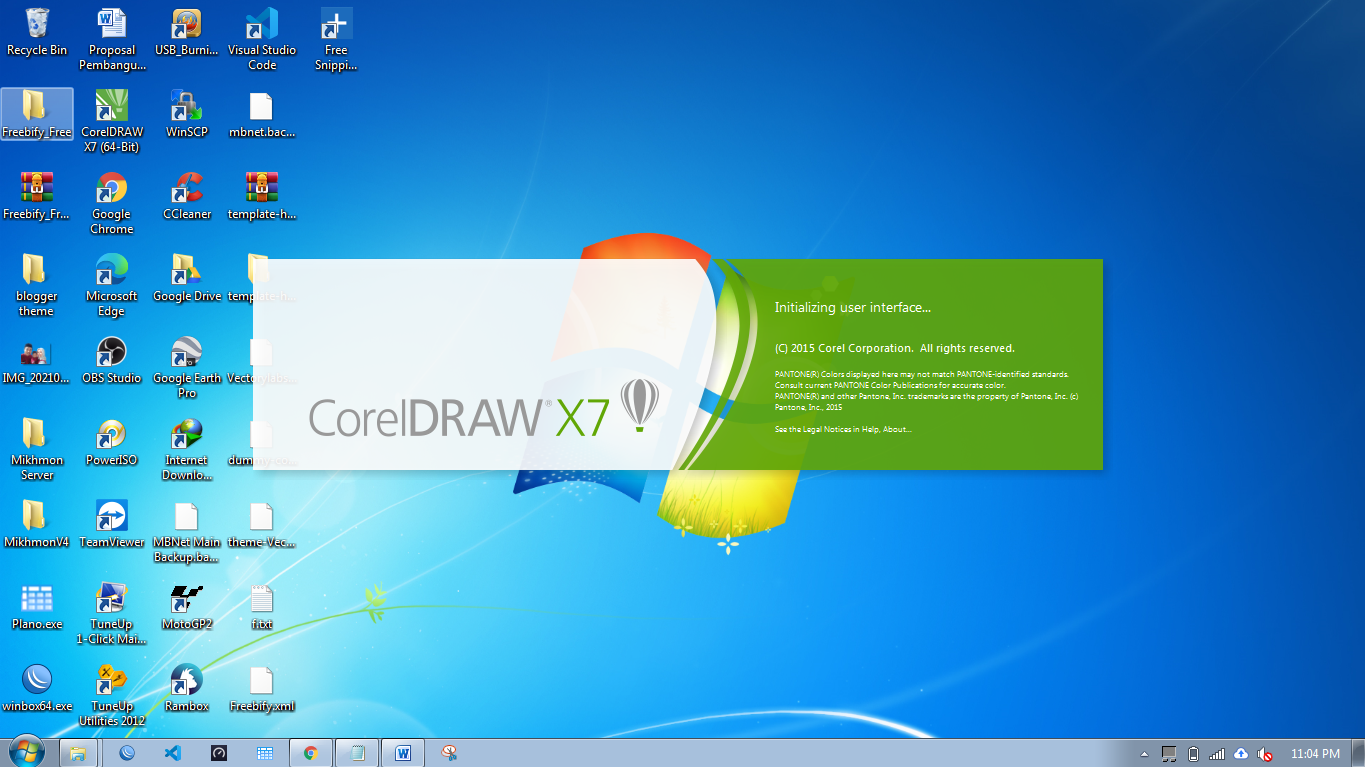Check the battery status tray icon
Screen dimensions: 1365x767
1193,754
